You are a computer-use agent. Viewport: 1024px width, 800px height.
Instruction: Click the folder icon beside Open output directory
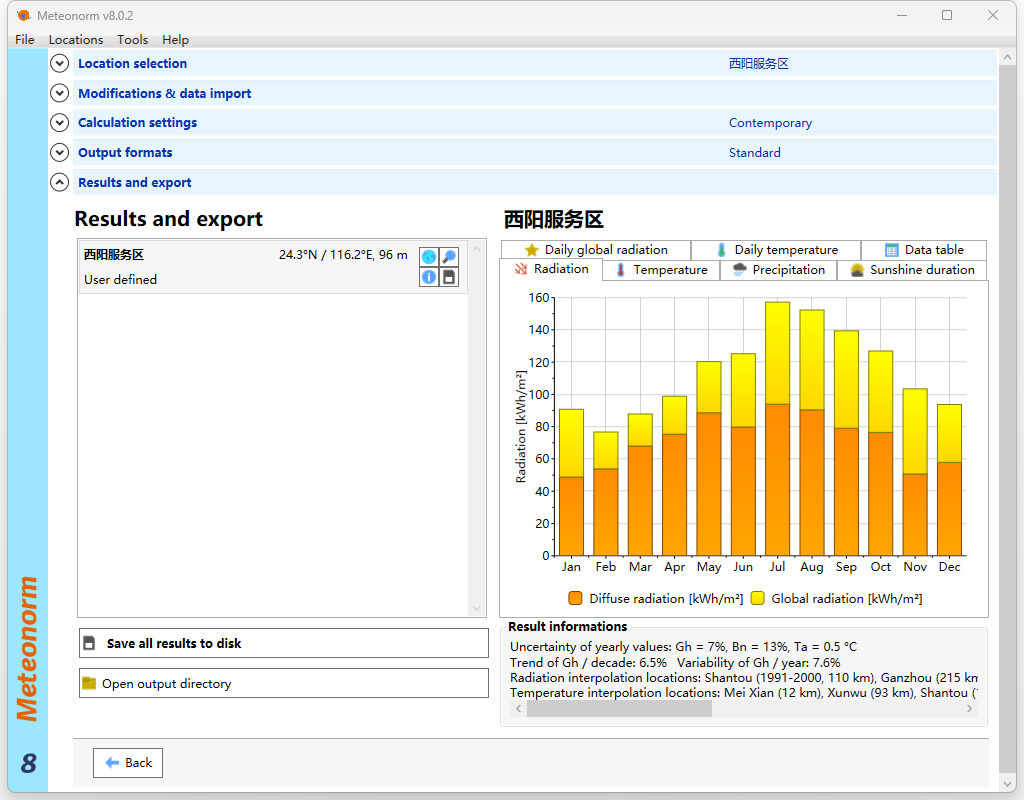click(x=89, y=683)
